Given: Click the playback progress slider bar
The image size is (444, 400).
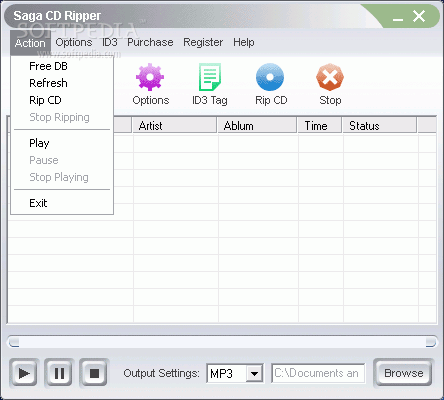Looking at the screenshot, I should coord(222,342).
